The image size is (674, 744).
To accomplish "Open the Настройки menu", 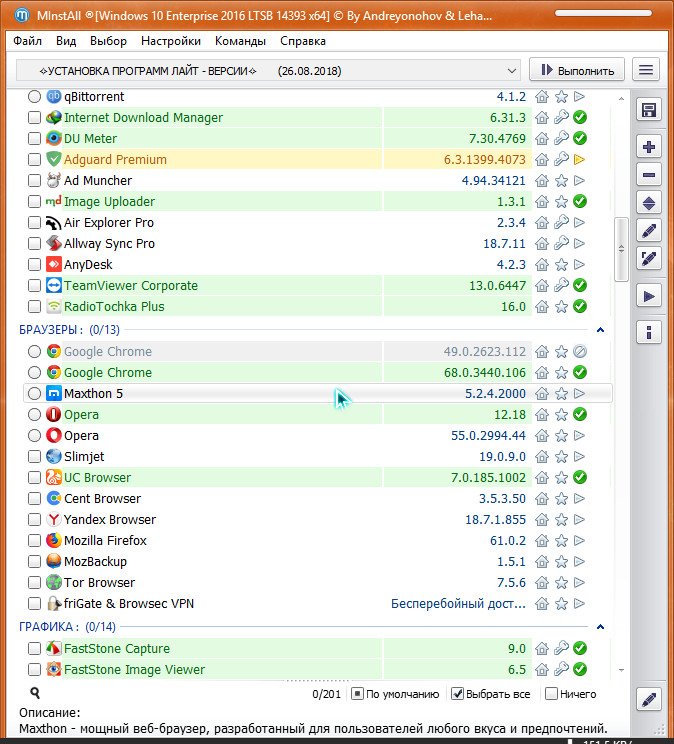I will 171,41.
